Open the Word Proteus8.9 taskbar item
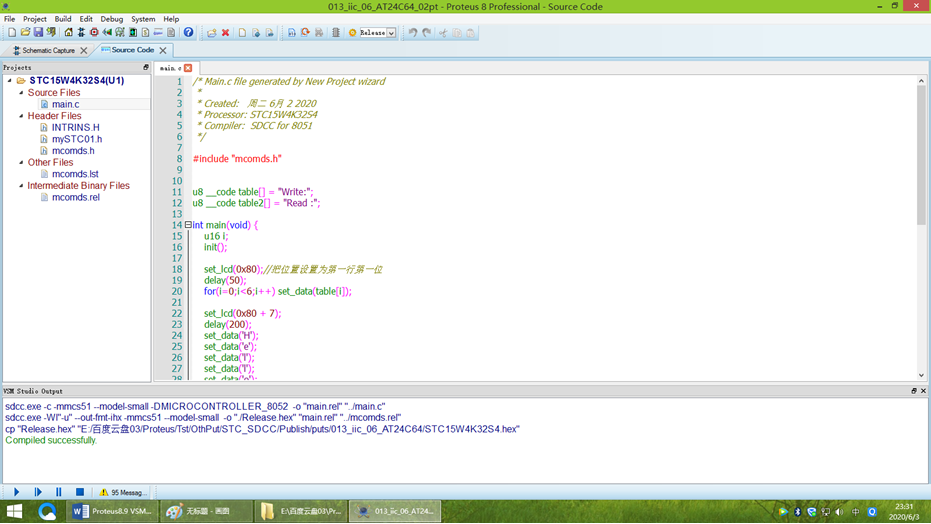 tap(112, 511)
